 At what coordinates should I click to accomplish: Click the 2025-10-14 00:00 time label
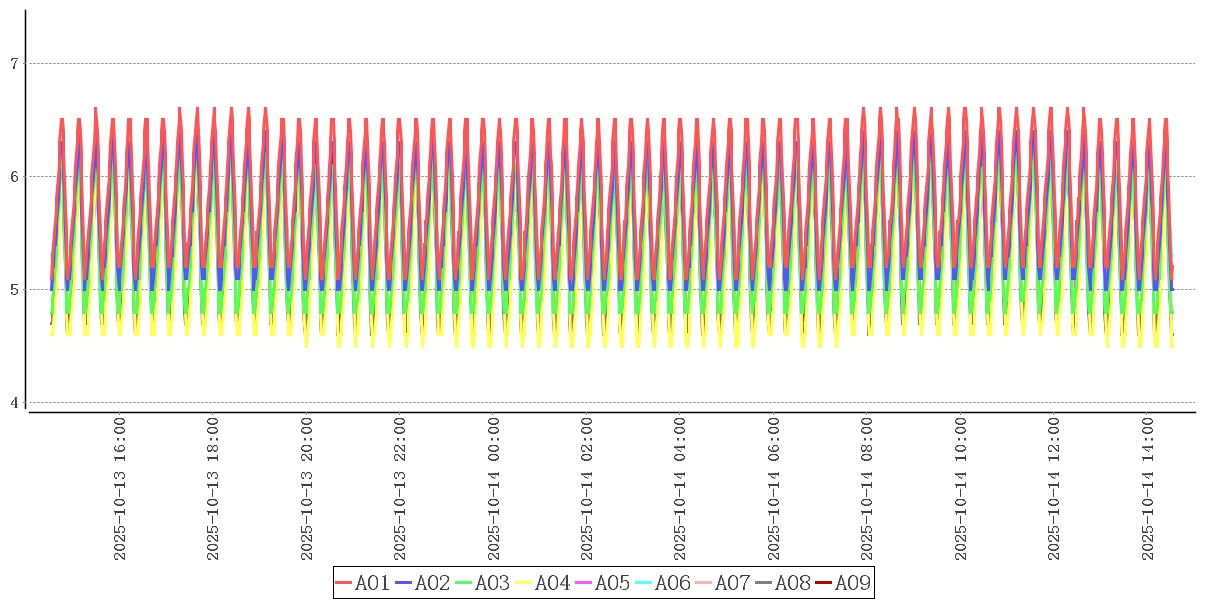(x=493, y=489)
